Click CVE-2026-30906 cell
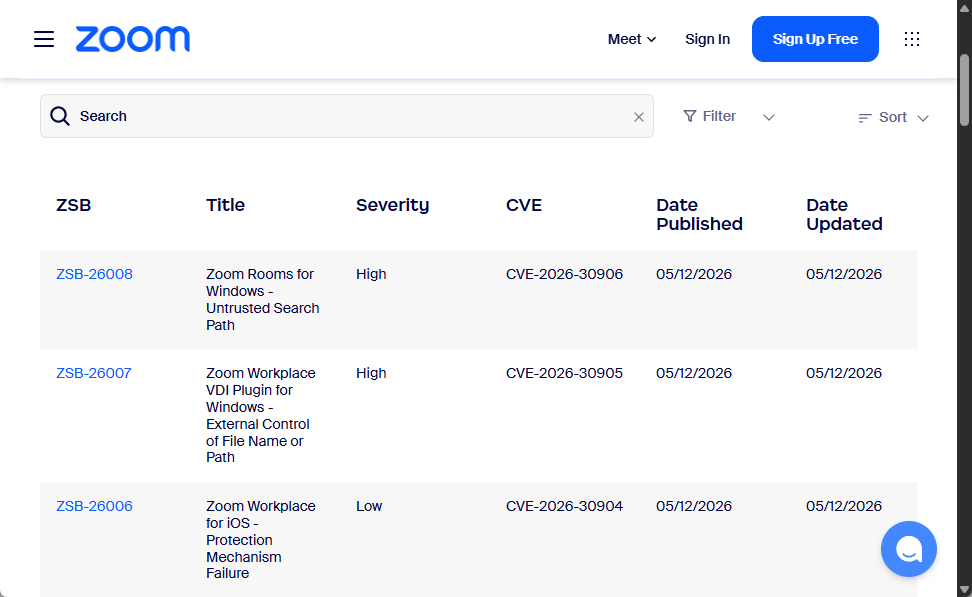 click(564, 274)
